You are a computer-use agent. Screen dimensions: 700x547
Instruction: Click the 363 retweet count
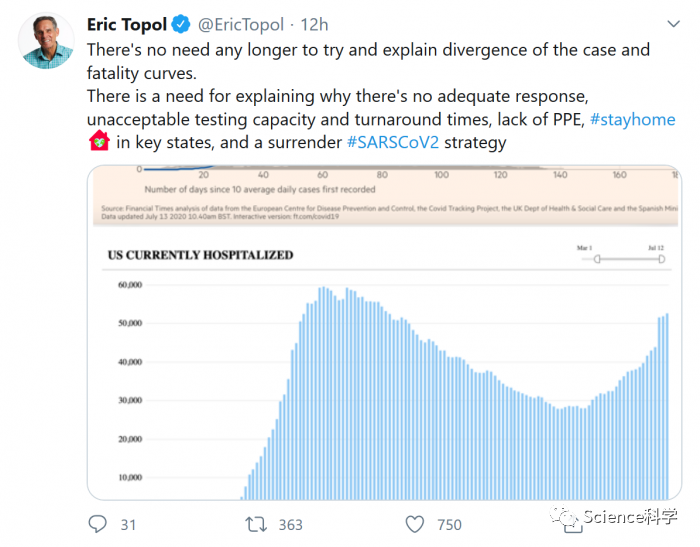click(x=291, y=525)
